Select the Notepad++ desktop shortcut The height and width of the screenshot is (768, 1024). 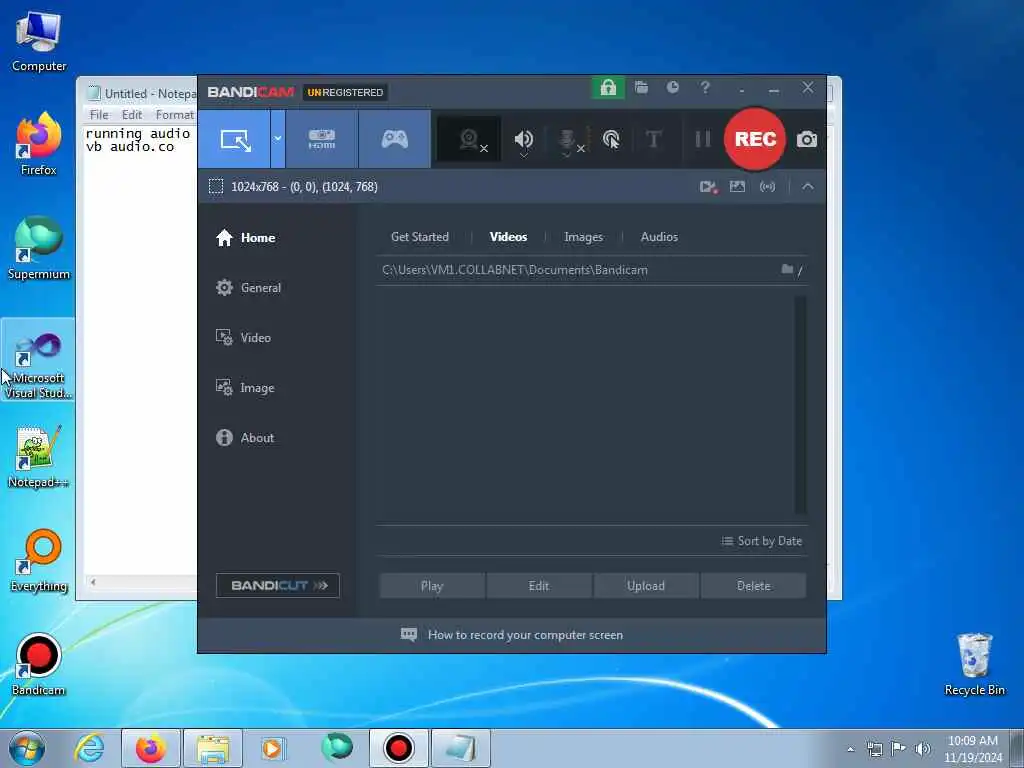[39, 457]
